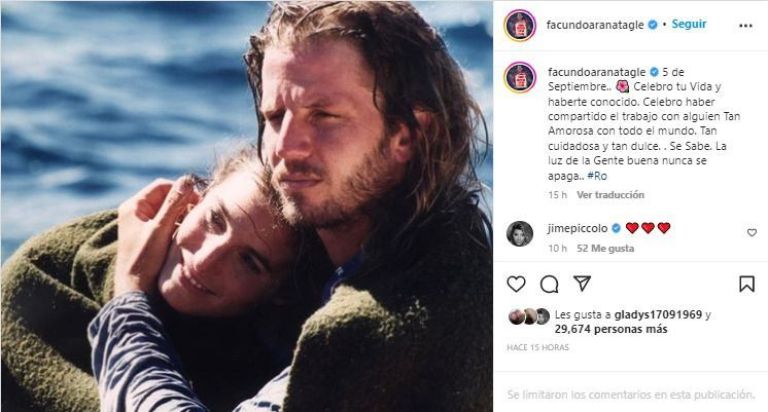Click the jimepiccolo commenter avatar
The width and height of the screenshot is (768, 412).
click(x=520, y=234)
